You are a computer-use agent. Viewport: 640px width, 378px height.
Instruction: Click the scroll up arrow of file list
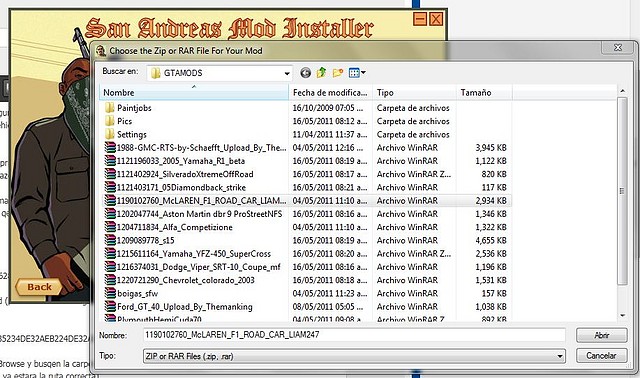coord(622,91)
